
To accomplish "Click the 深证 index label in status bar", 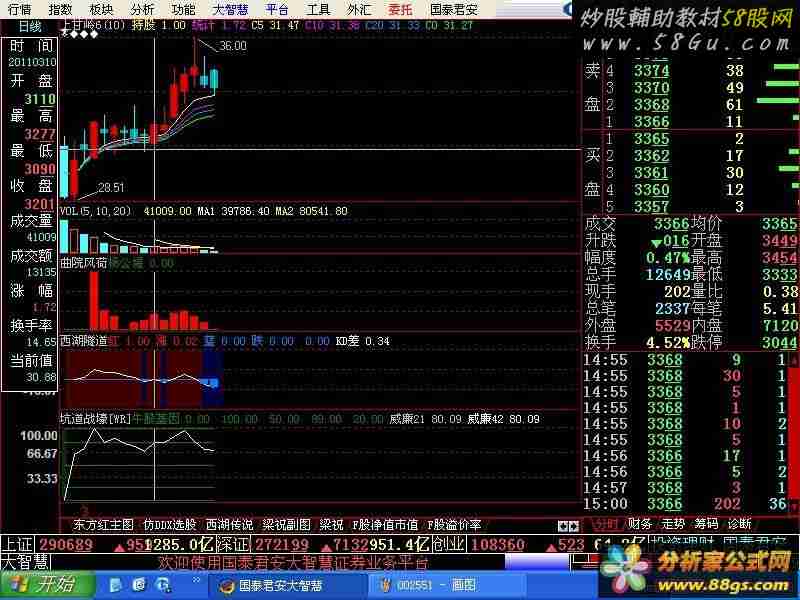I will pos(232,544).
